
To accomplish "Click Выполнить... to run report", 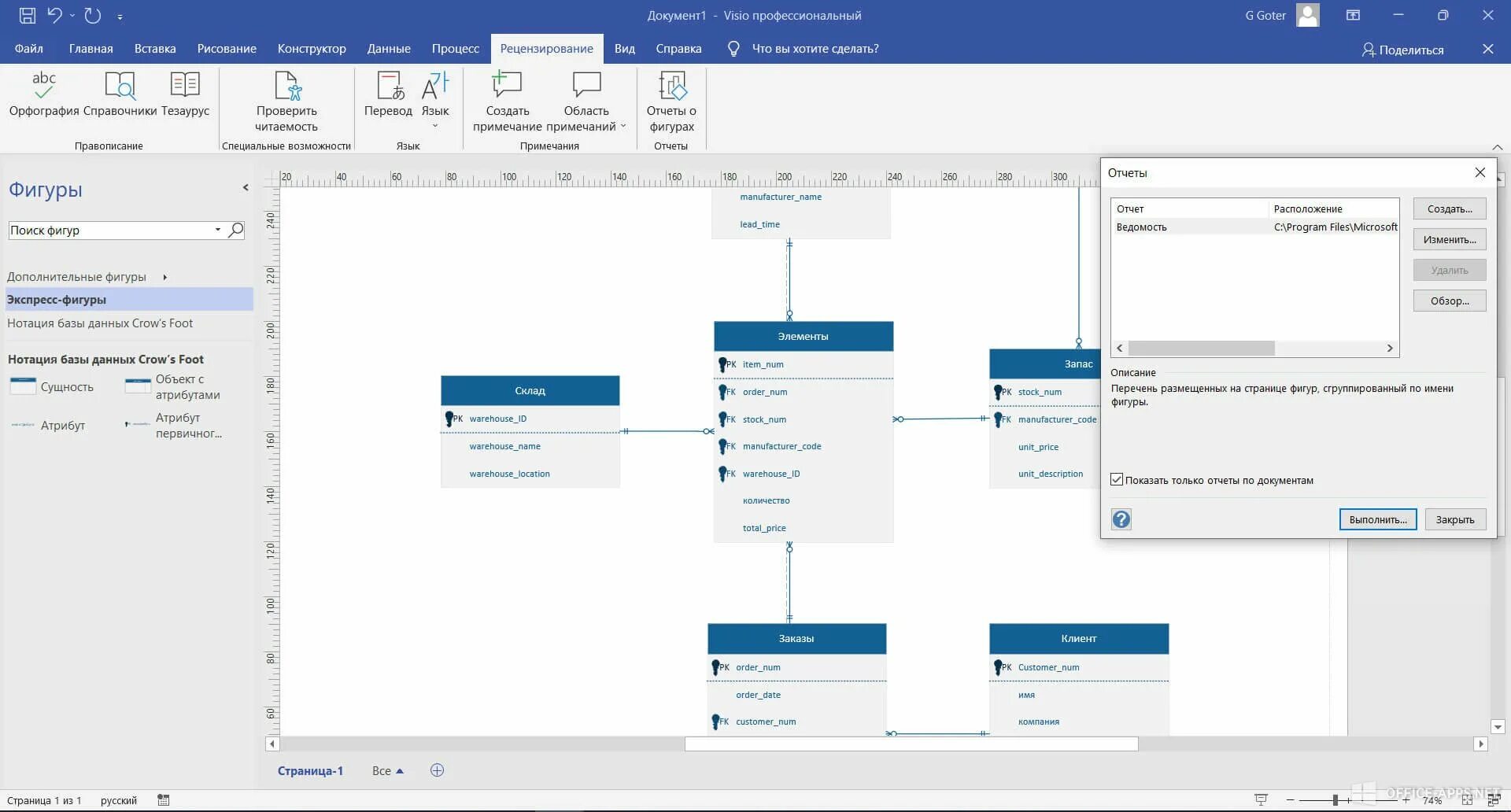I will pyautogui.click(x=1378, y=520).
